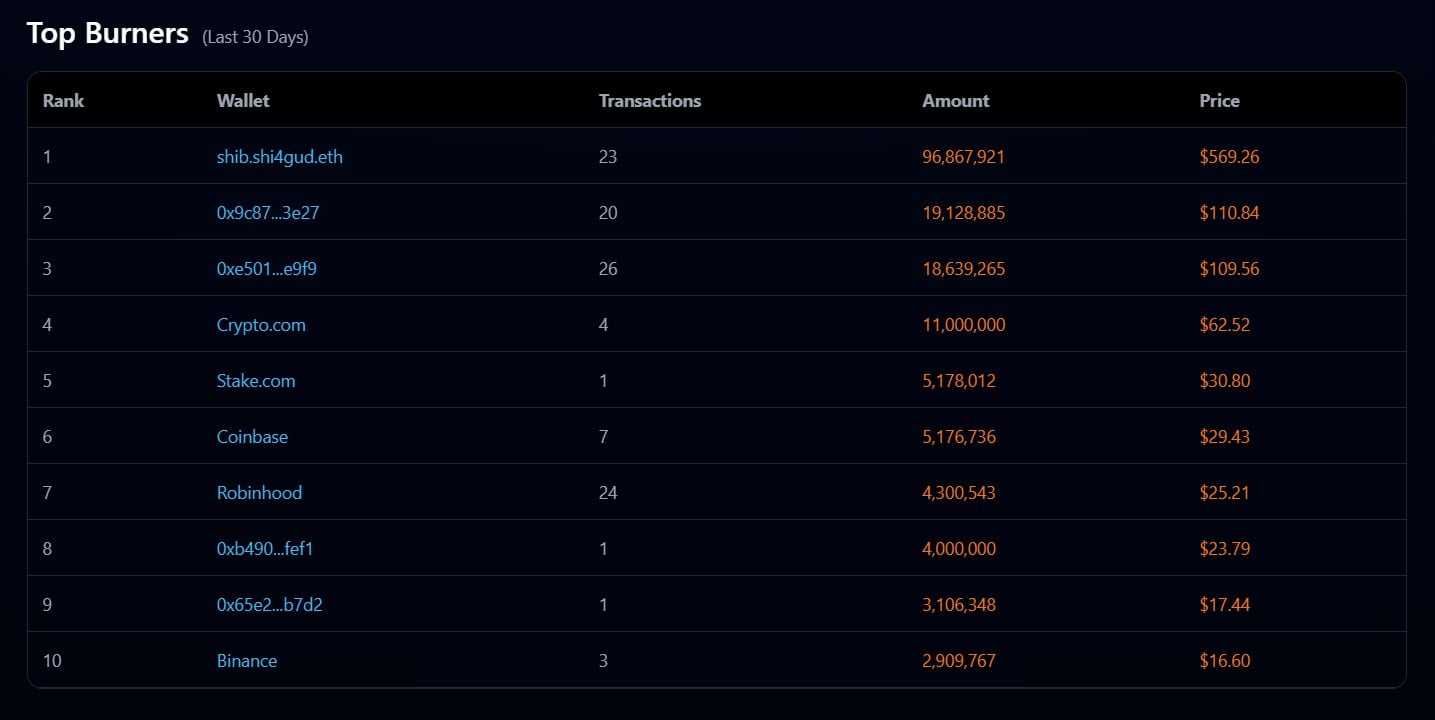Viewport: 1435px width, 720px height.
Task: Click the Rank column header
Action: [x=63, y=101]
